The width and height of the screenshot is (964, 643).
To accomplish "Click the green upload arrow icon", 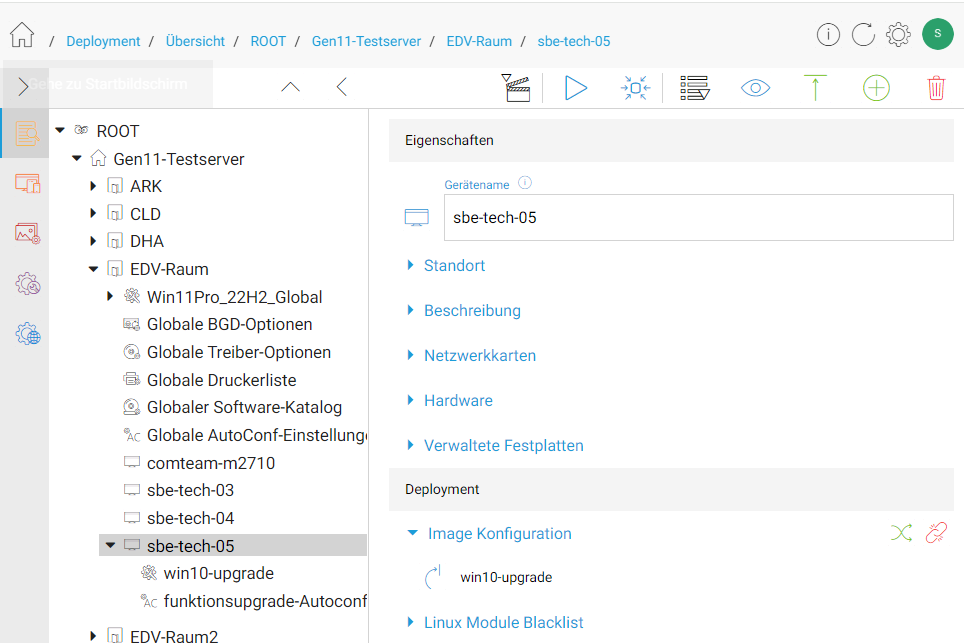I will coord(816,88).
